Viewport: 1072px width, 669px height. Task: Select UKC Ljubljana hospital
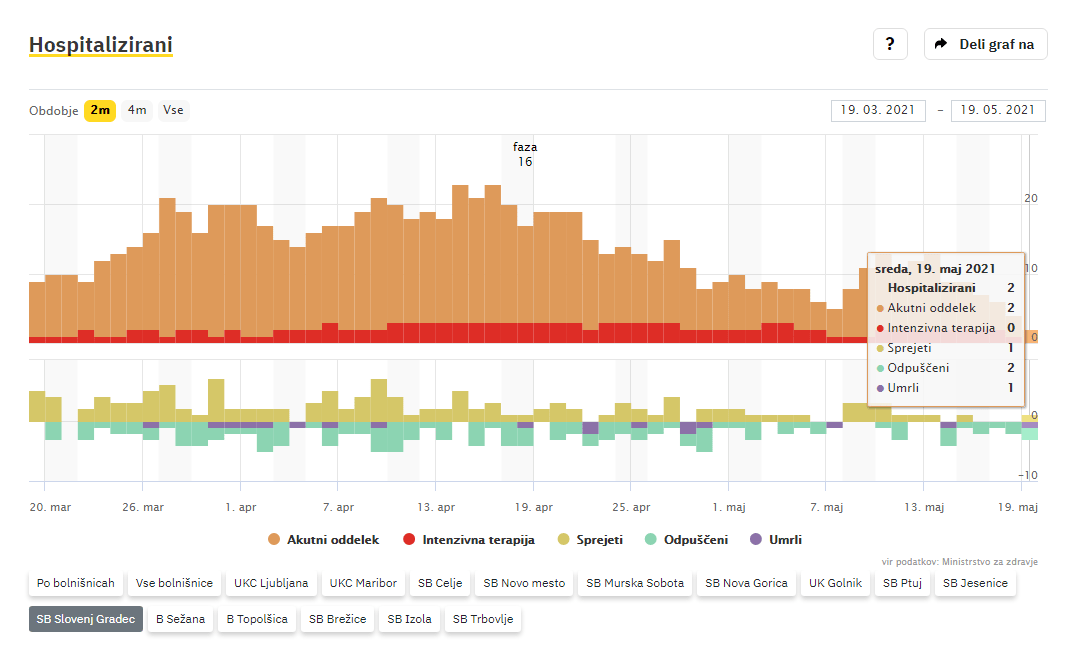click(x=271, y=583)
